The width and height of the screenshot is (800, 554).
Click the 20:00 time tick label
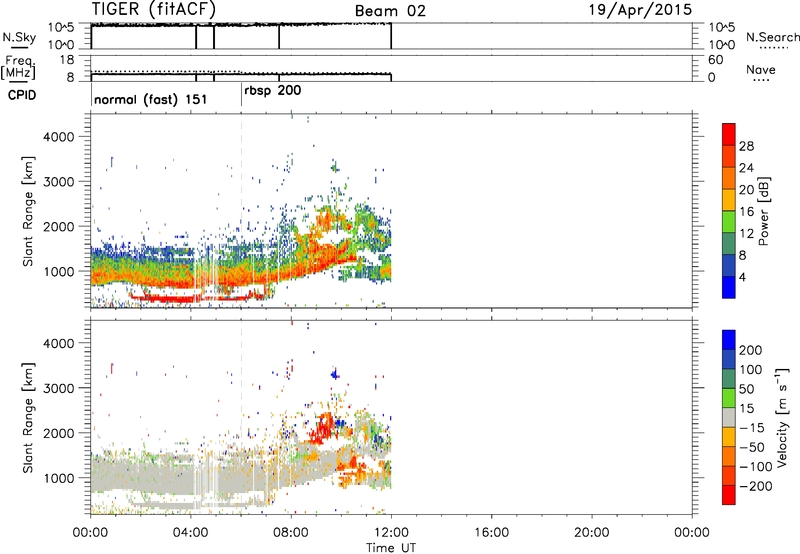pyautogui.click(x=591, y=533)
